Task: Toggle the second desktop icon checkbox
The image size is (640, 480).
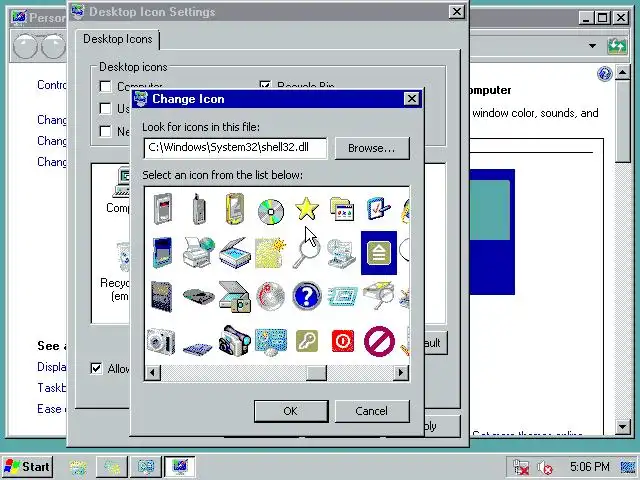Action: (x=105, y=109)
